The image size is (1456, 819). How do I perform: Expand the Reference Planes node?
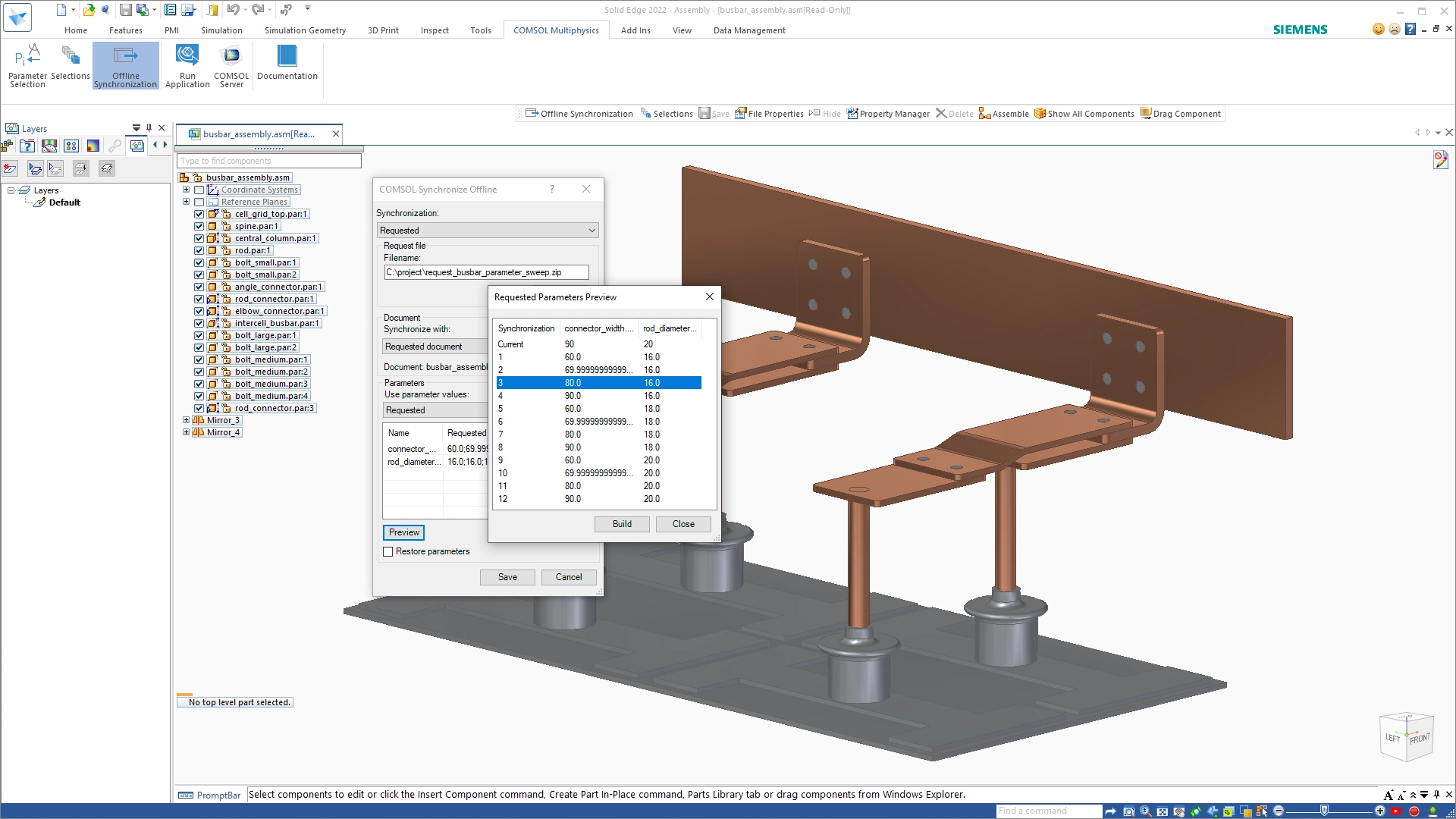pyautogui.click(x=186, y=202)
